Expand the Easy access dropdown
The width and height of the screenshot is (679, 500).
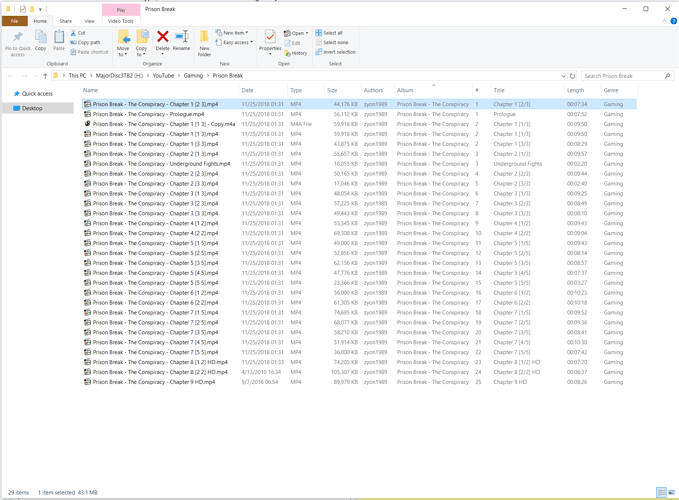click(x=234, y=42)
